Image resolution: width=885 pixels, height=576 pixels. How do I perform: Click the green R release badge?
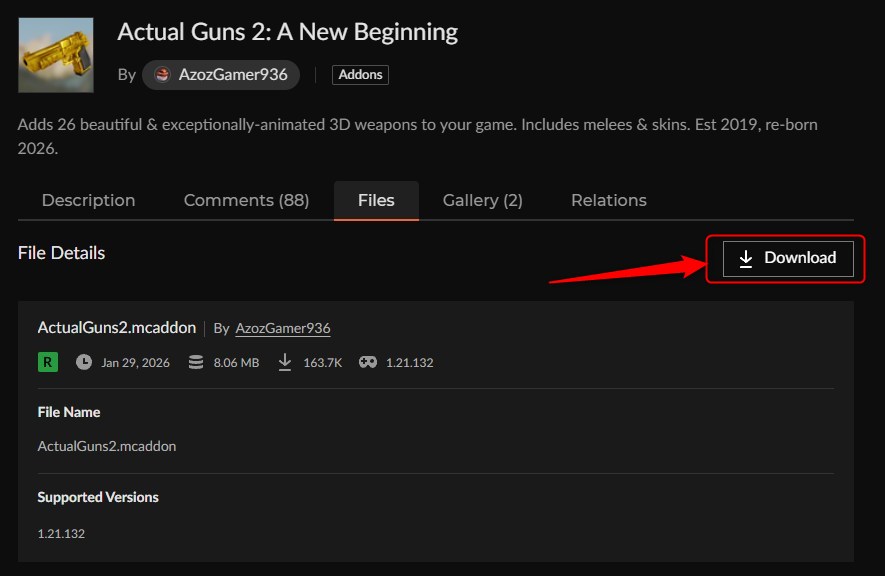coord(47,362)
